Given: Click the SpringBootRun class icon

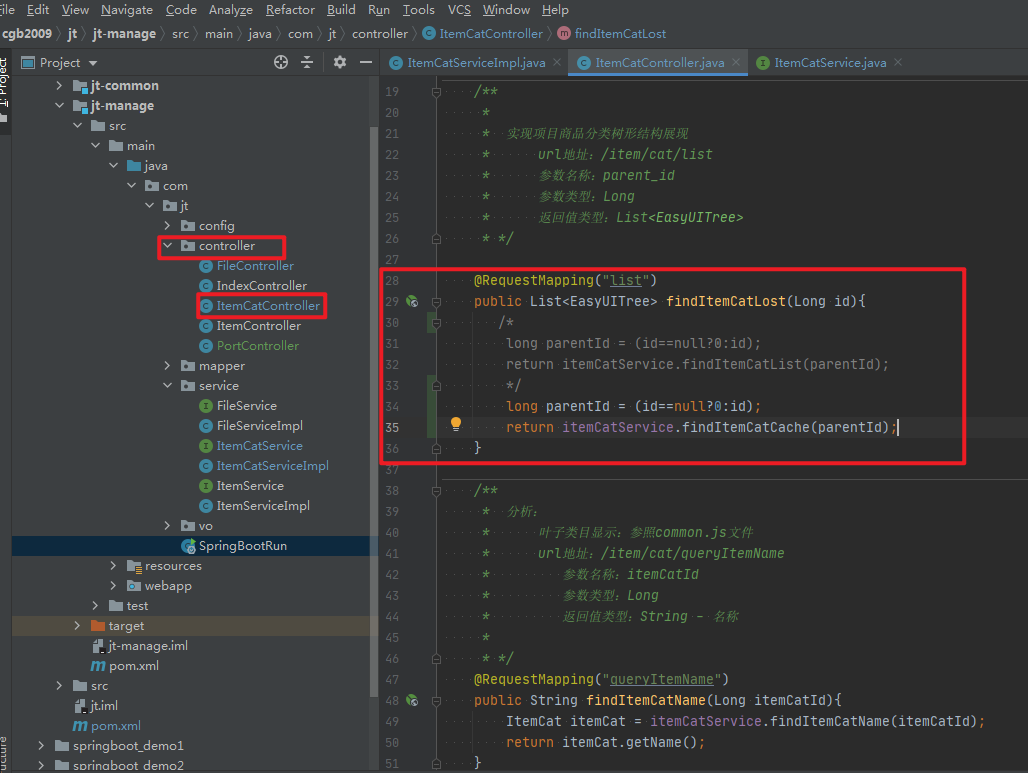Looking at the screenshot, I should pyautogui.click(x=188, y=545).
